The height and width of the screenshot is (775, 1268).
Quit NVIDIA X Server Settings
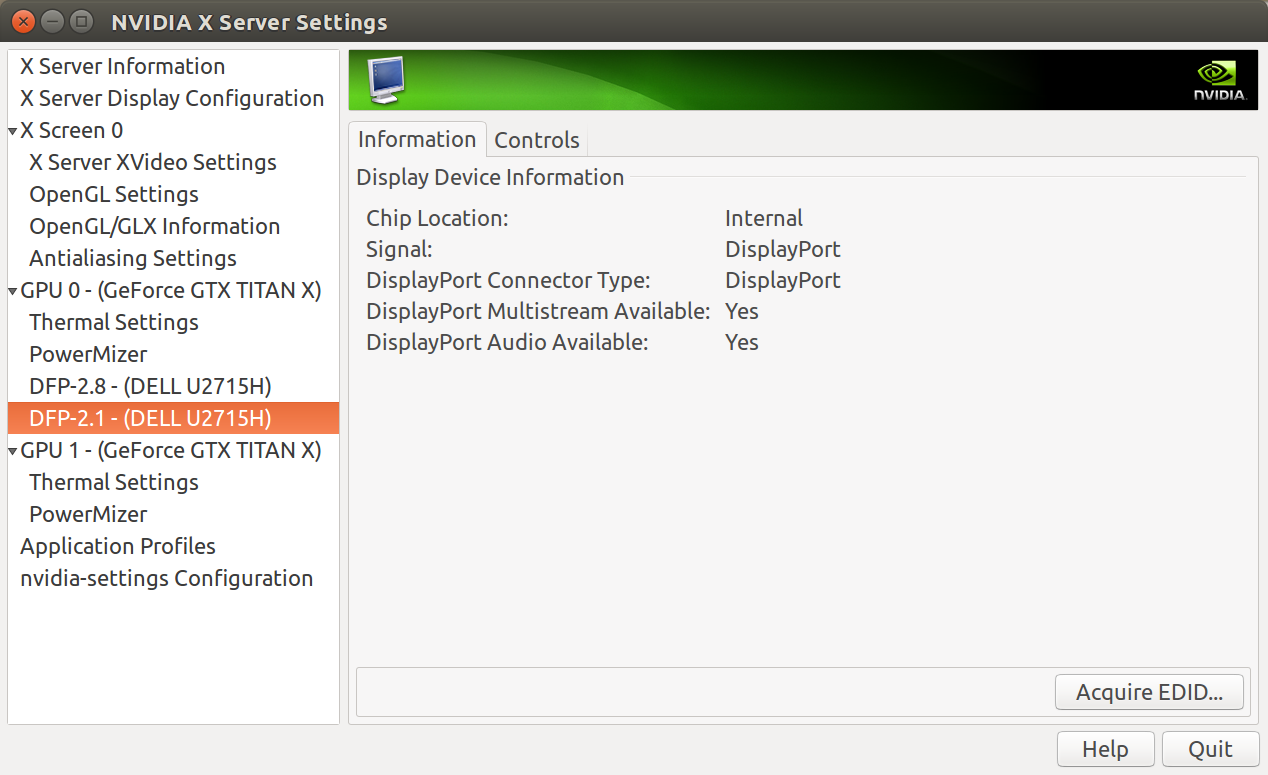(x=1210, y=749)
